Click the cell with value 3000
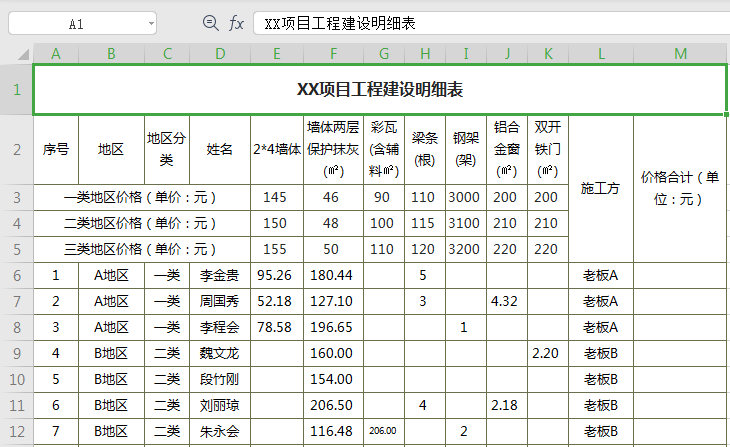 pyautogui.click(x=466, y=197)
